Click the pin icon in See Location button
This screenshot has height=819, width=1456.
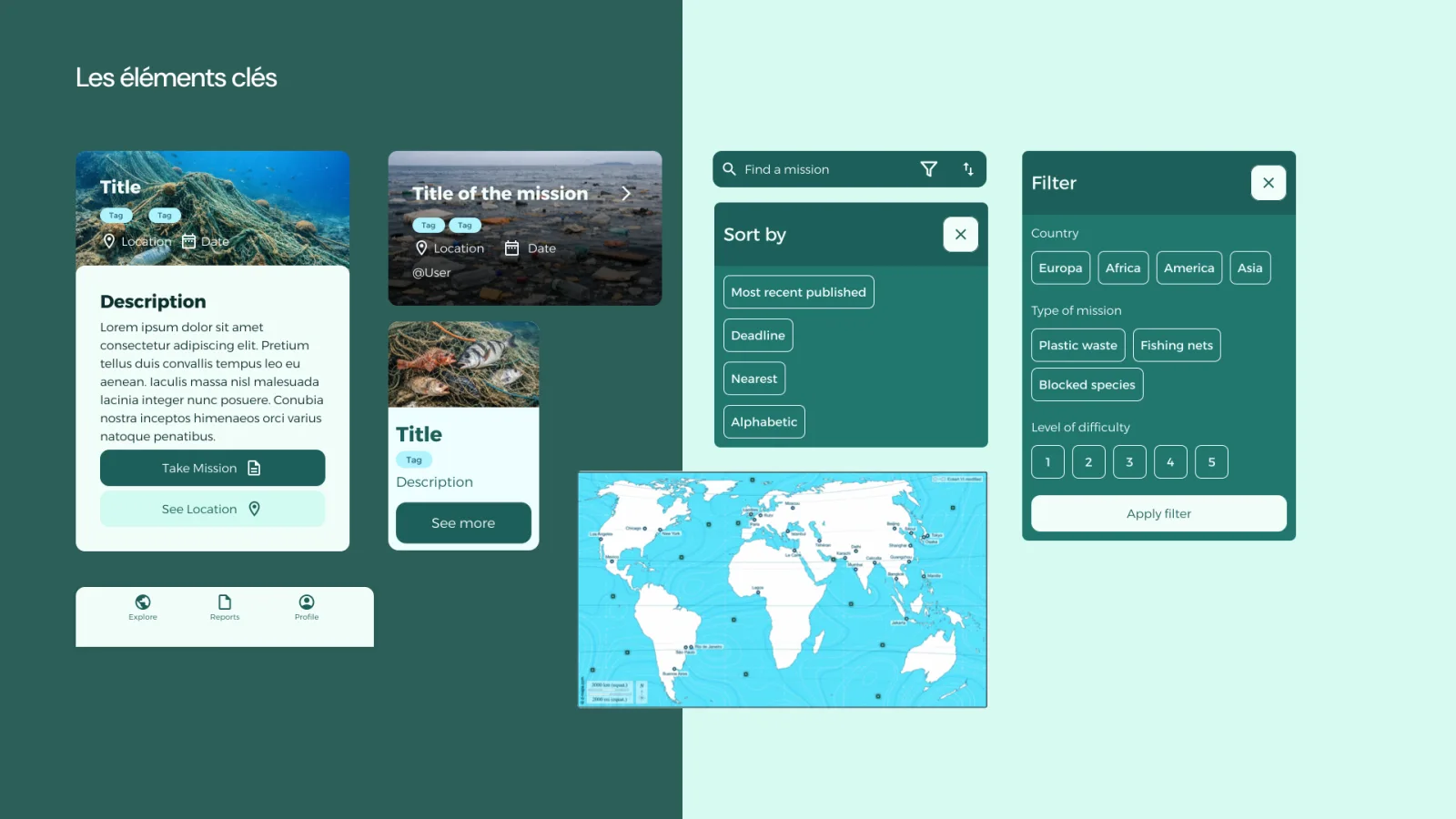tap(254, 509)
